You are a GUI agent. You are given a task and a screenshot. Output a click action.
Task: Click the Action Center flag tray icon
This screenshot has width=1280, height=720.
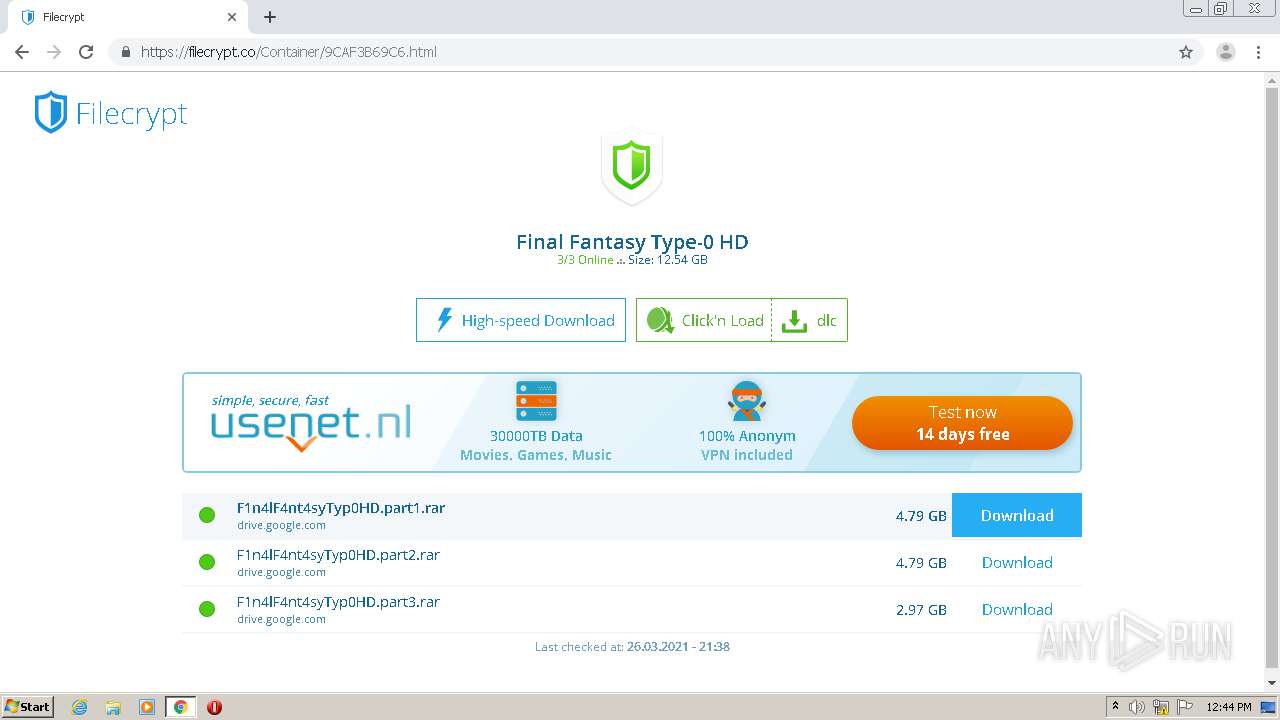click(x=1185, y=707)
